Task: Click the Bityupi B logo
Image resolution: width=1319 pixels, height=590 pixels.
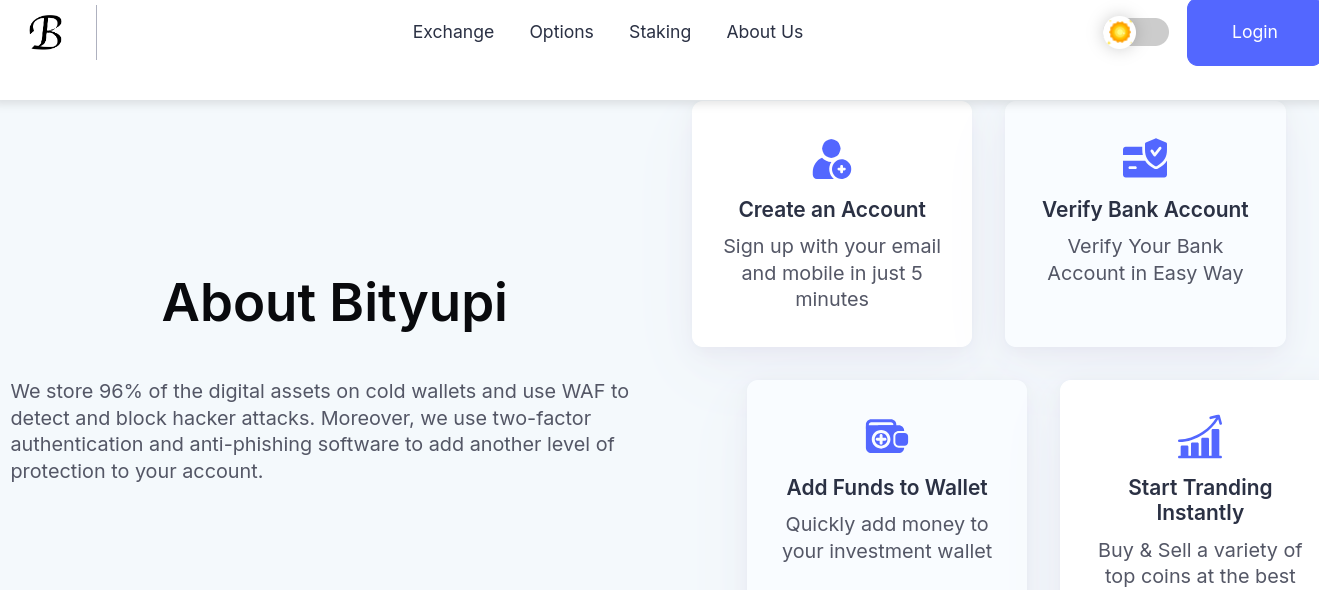Action: pos(46,33)
